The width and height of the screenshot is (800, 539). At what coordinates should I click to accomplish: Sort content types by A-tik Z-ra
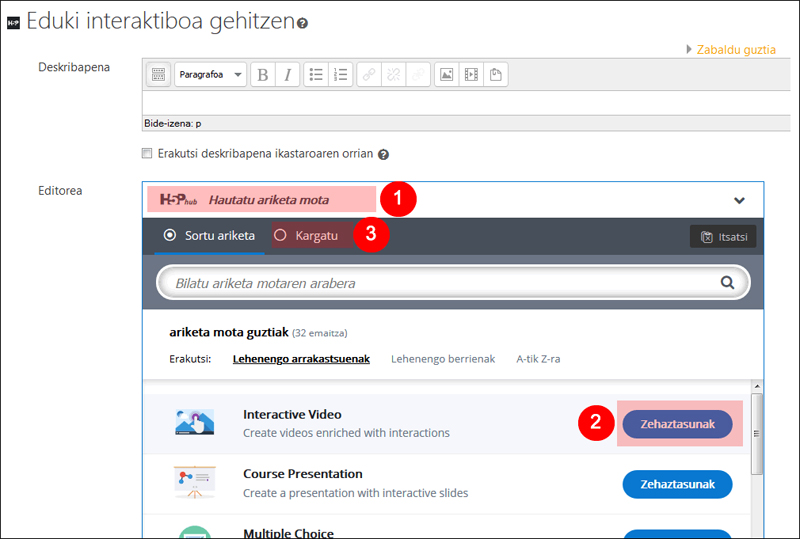tap(538, 359)
